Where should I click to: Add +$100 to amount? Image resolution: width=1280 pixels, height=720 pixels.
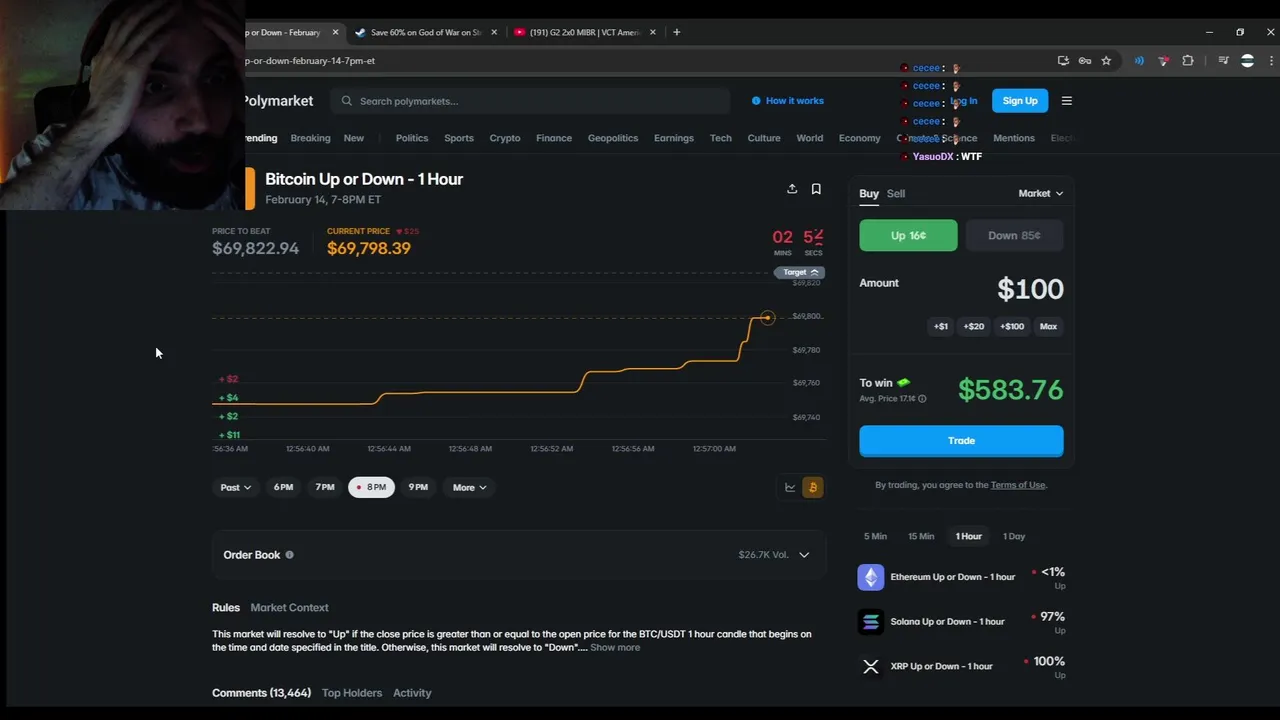point(1012,326)
